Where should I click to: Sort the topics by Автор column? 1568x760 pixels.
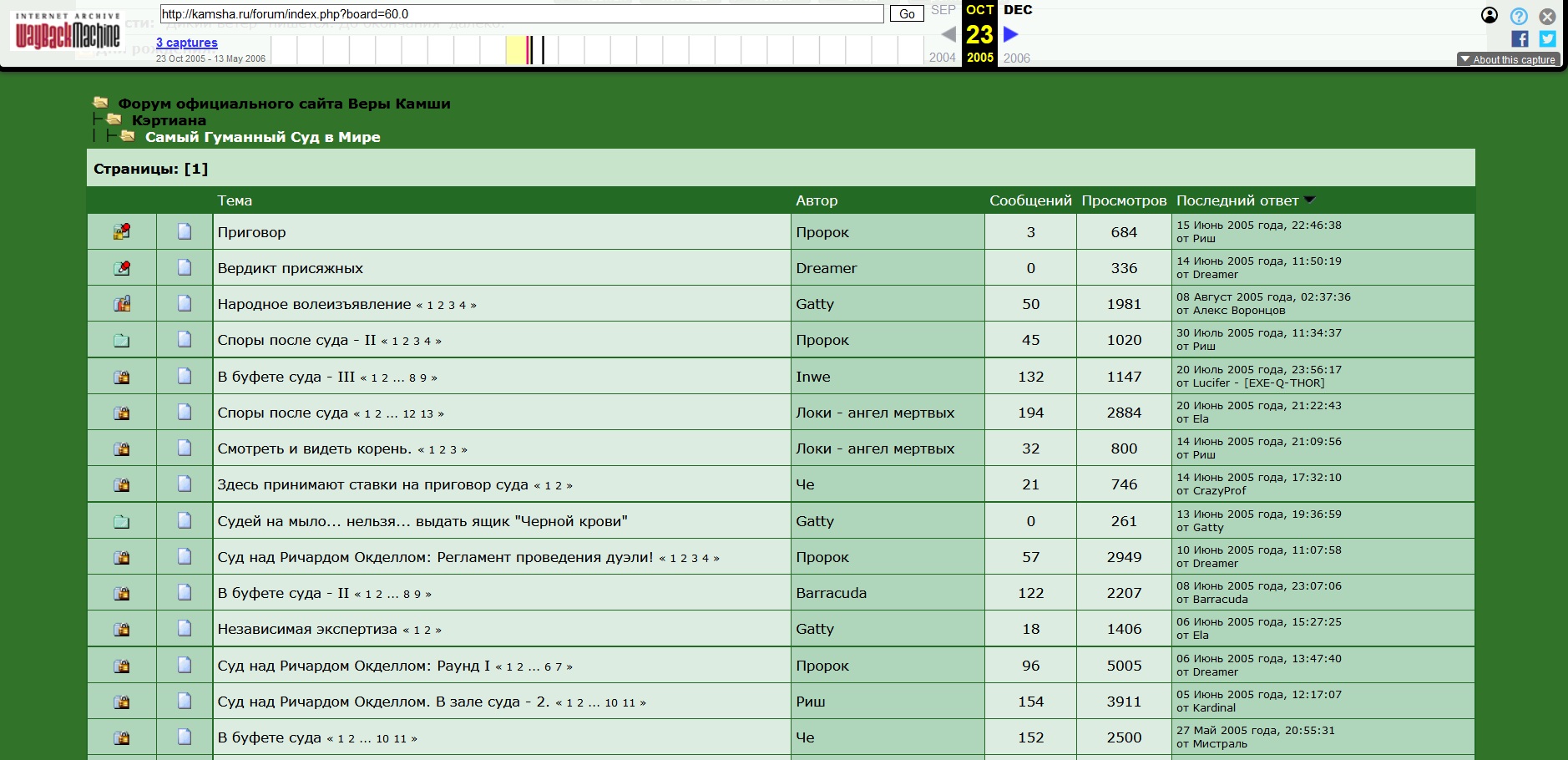coord(817,200)
